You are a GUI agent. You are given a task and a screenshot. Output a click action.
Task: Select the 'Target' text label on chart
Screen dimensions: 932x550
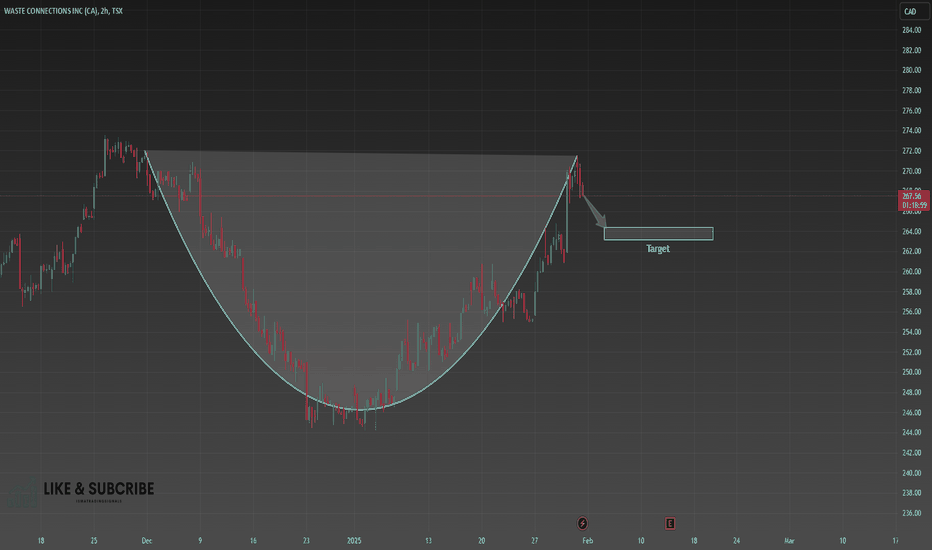pos(658,249)
